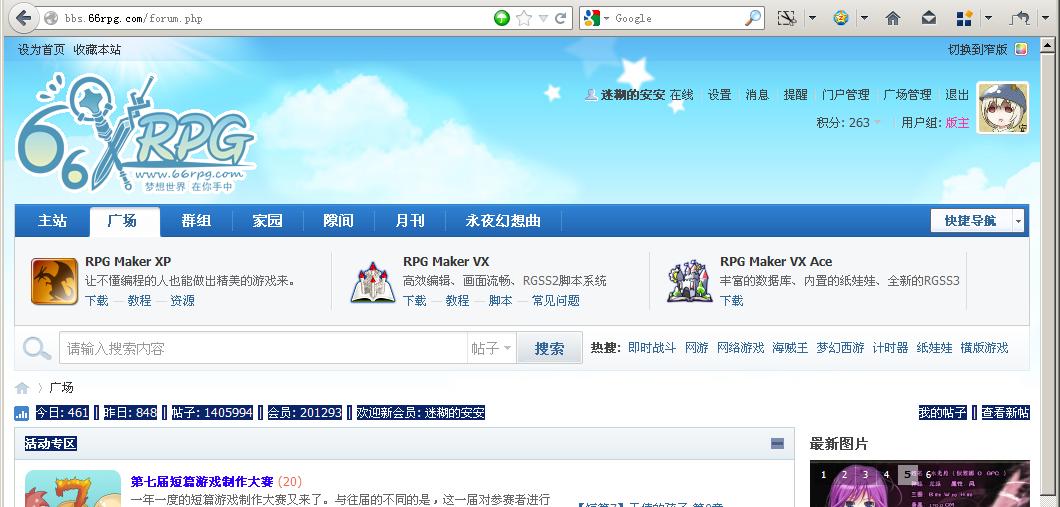Open dropdown next to screenshot tool icon

[812, 19]
